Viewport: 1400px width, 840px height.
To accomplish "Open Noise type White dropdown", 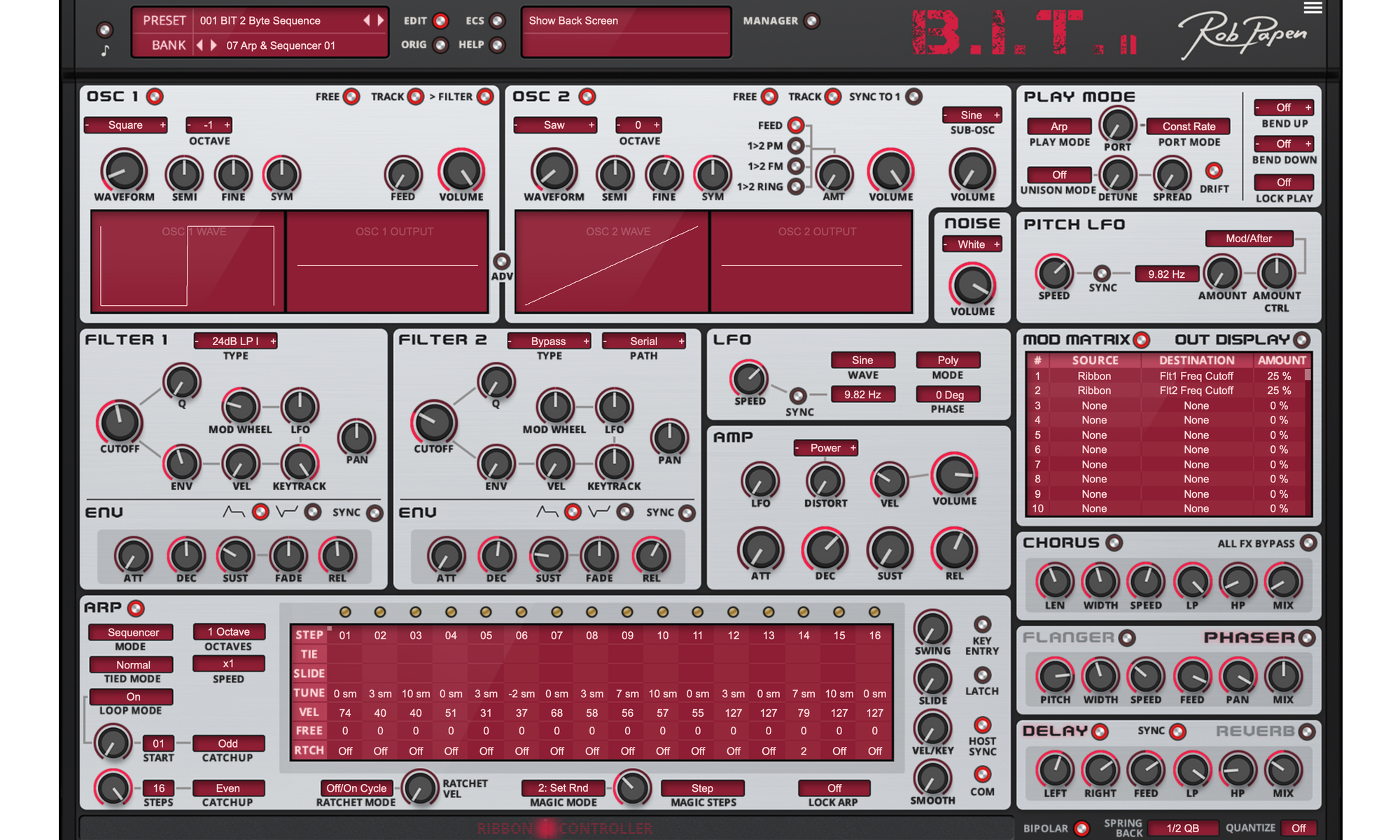I will [972, 244].
